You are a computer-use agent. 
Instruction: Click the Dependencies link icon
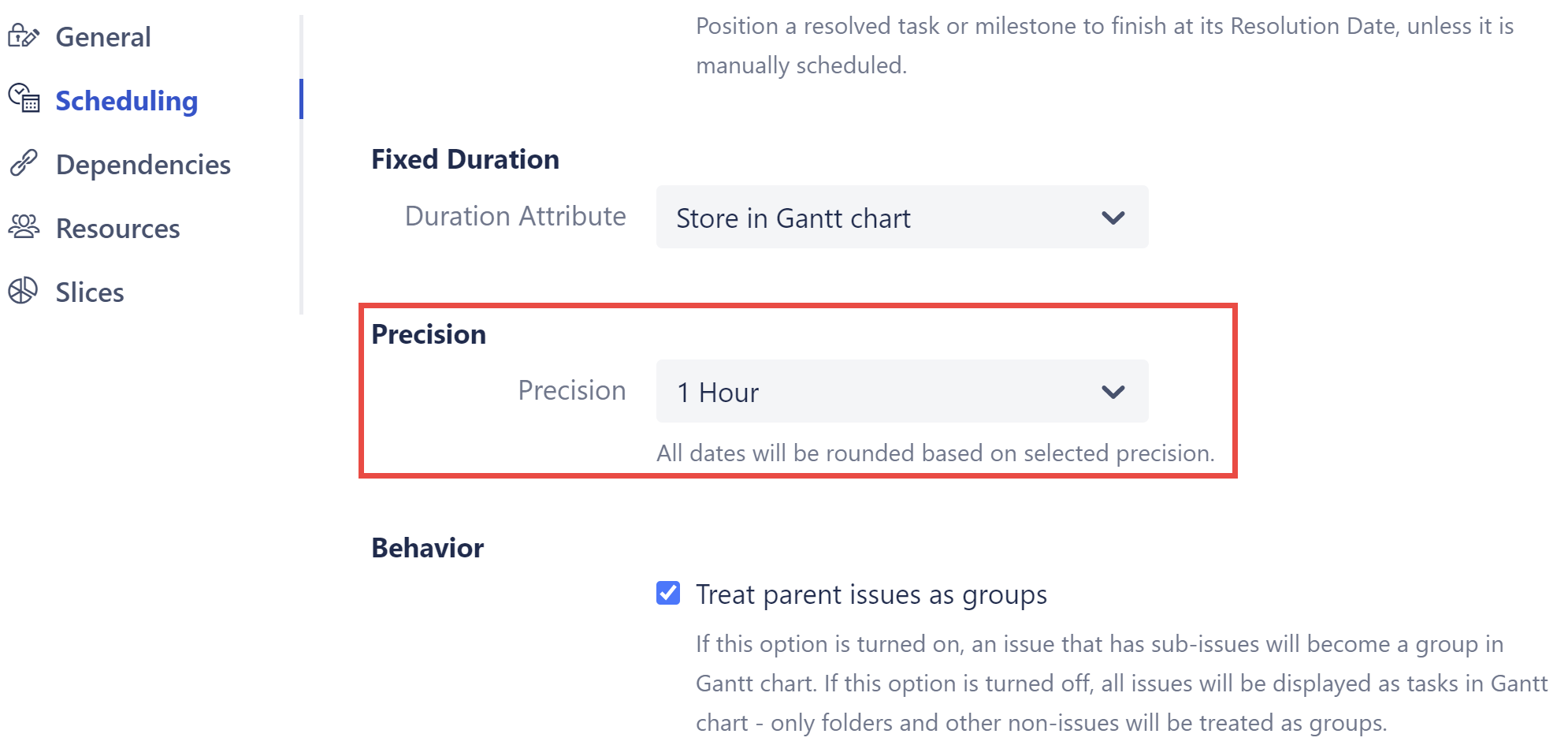pyautogui.click(x=24, y=163)
